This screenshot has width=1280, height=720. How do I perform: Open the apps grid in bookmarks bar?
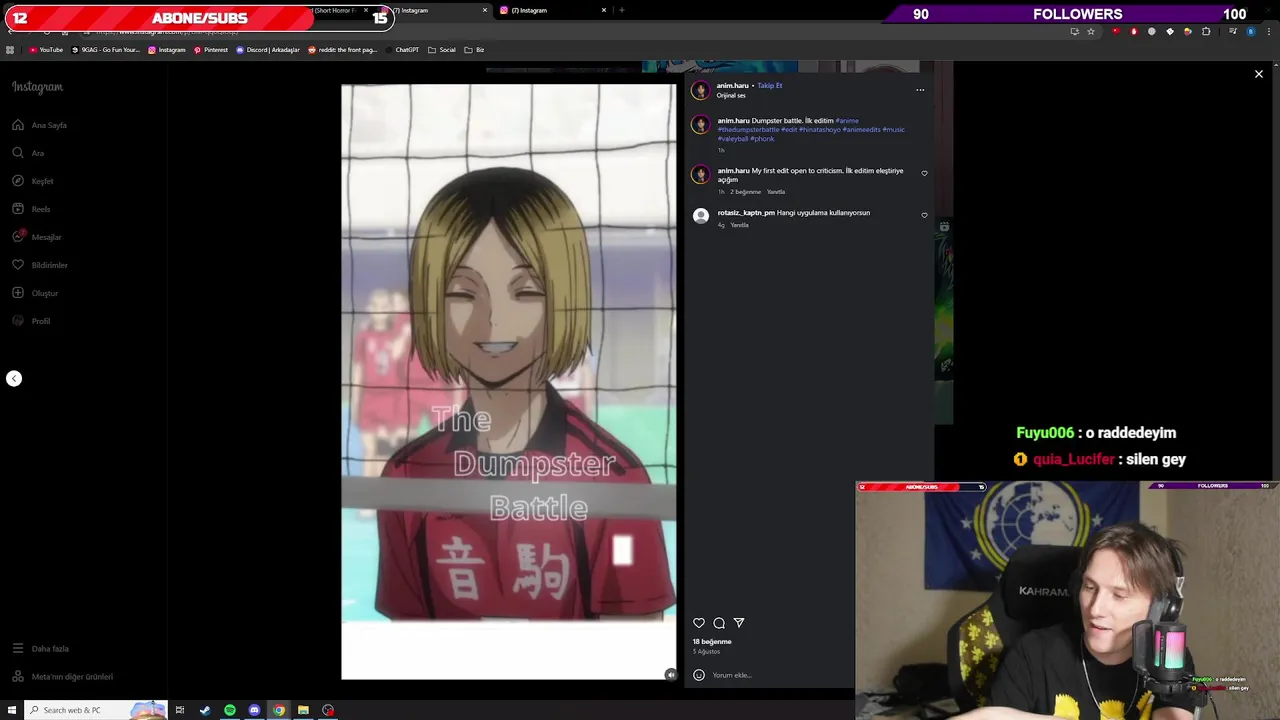click(10, 50)
